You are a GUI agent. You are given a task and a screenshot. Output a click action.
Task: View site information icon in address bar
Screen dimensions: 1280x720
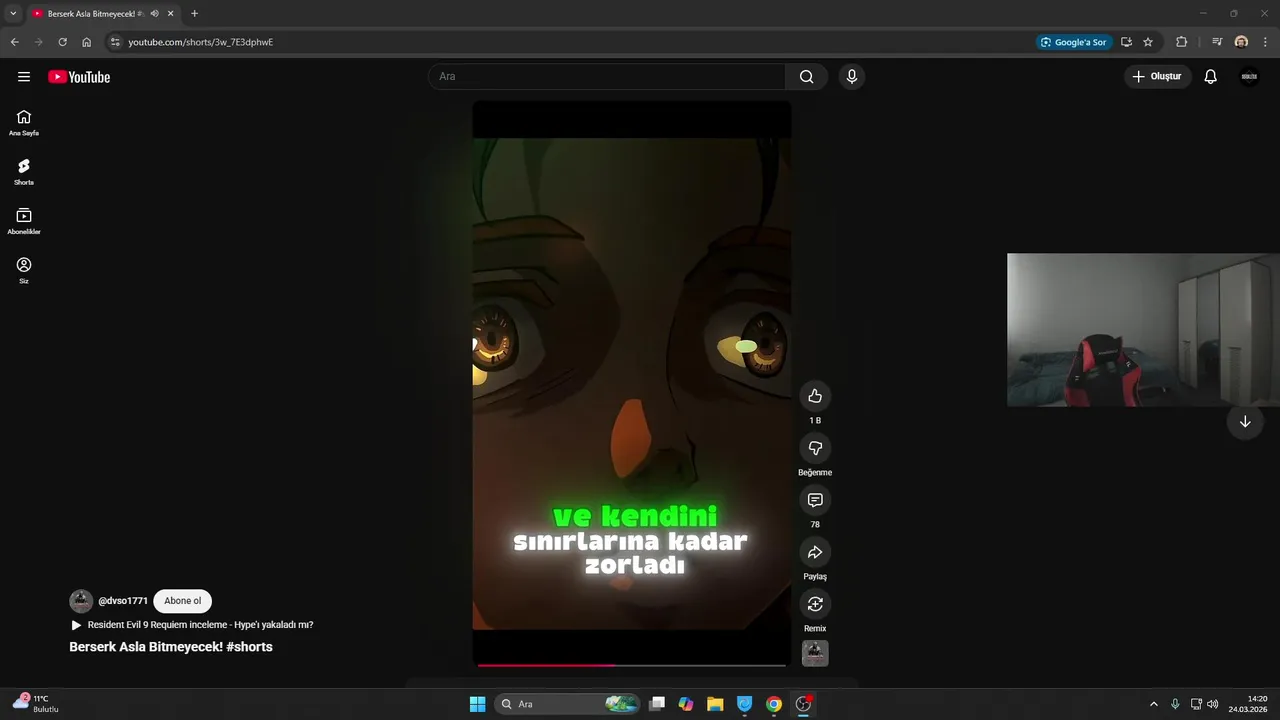pyautogui.click(x=115, y=42)
